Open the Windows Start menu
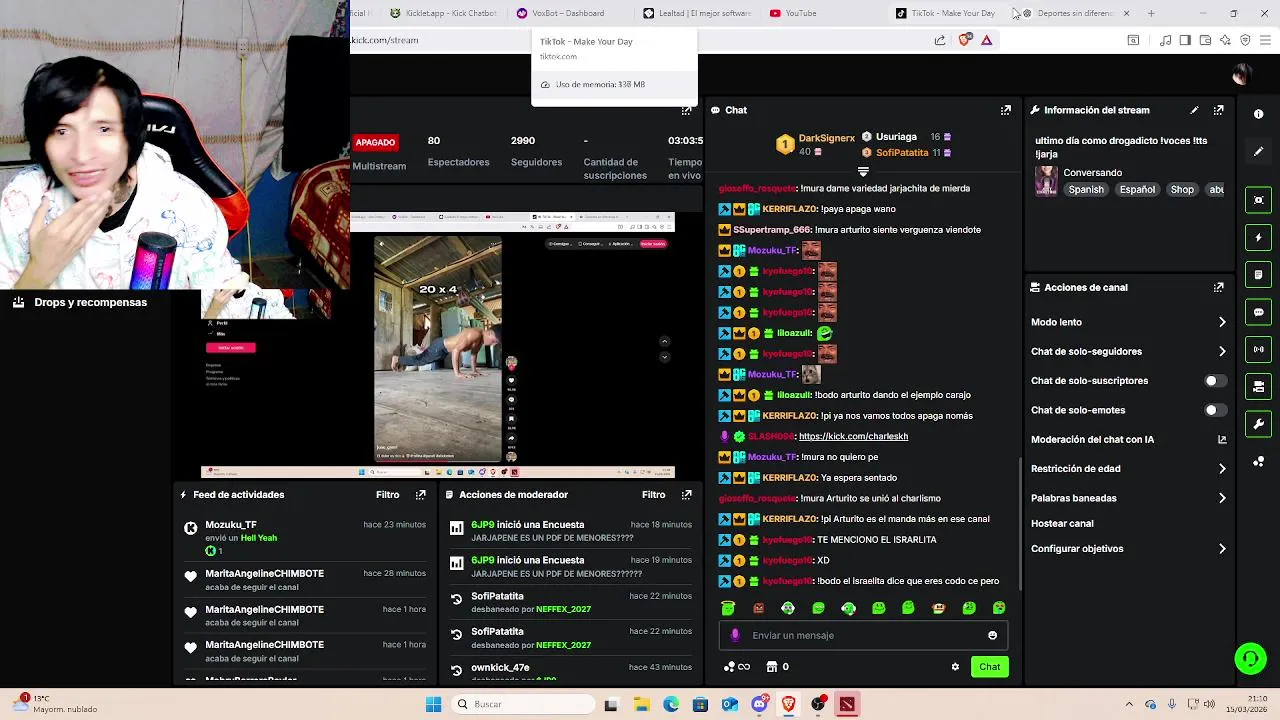The height and width of the screenshot is (720, 1280). tap(433, 704)
